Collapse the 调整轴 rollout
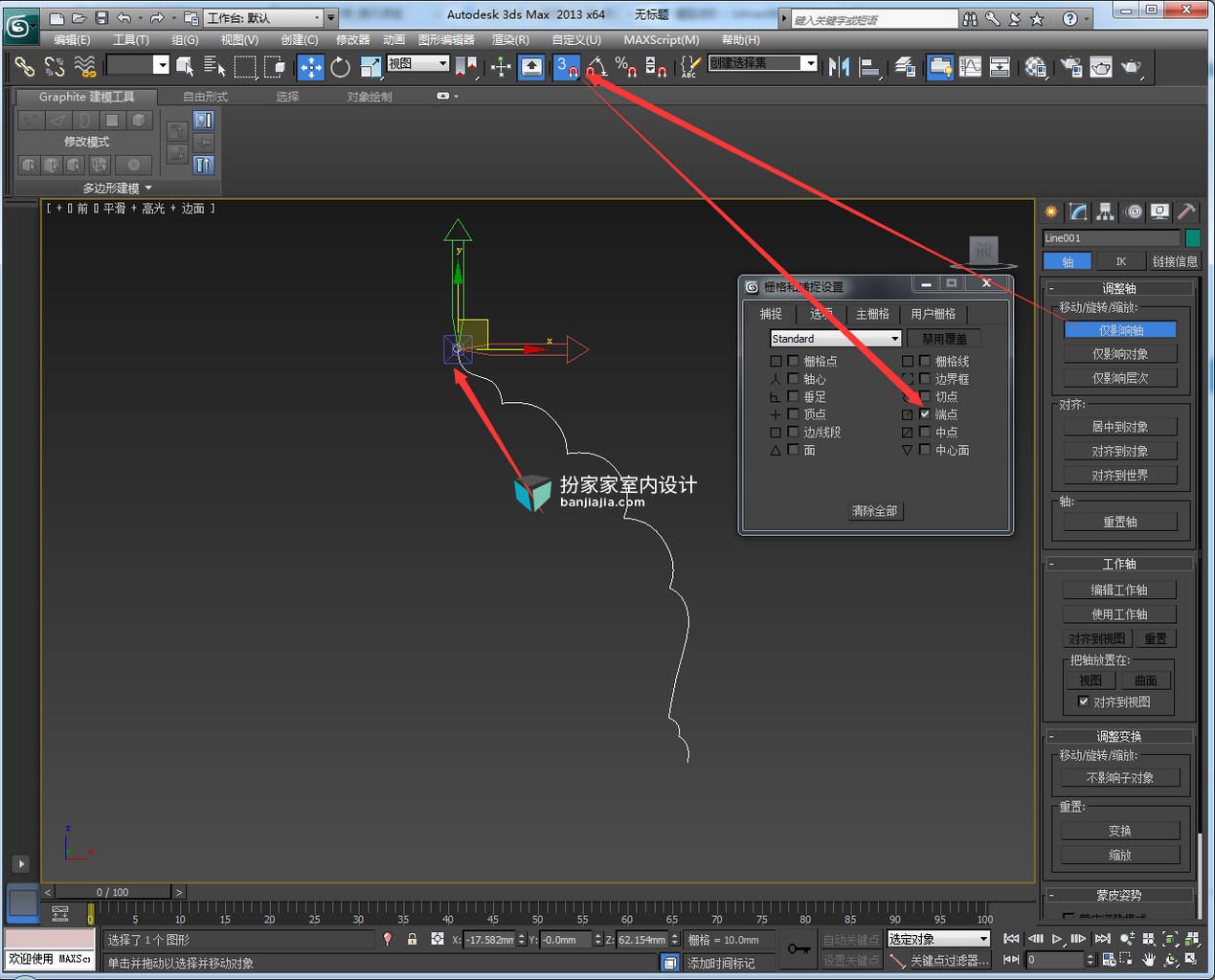 pyautogui.click(x=1118, y=288)
